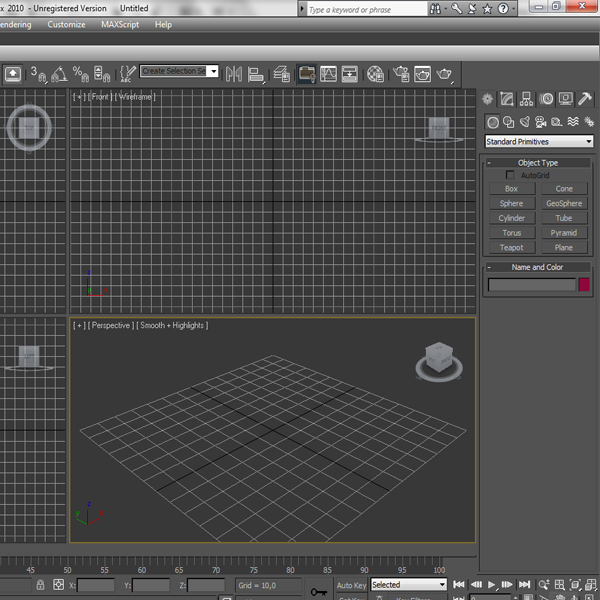
Task: Click the Mirror tool in toolbar
Action: [234, 74]
